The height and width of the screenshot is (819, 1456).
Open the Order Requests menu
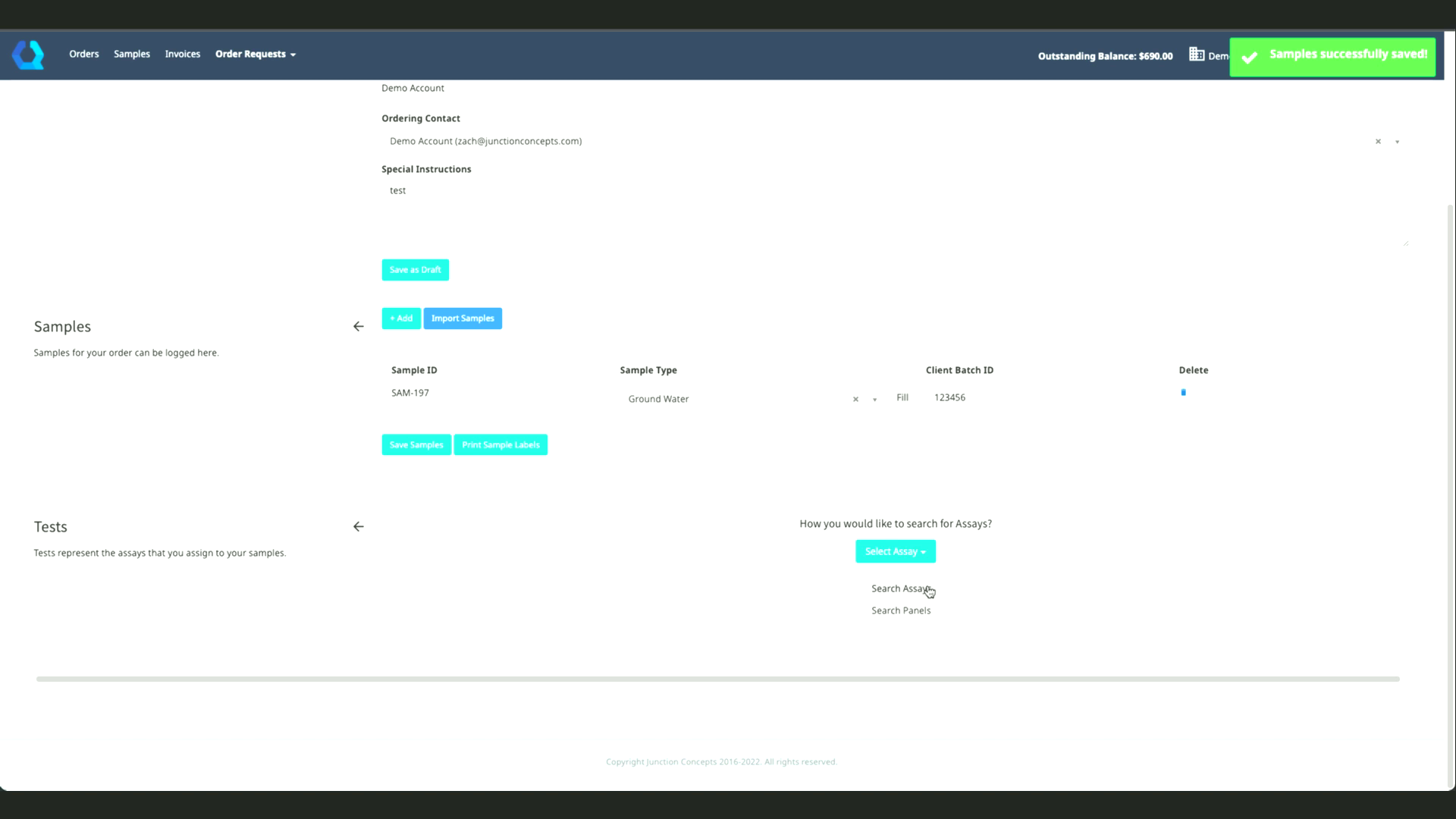pos(255,54)
